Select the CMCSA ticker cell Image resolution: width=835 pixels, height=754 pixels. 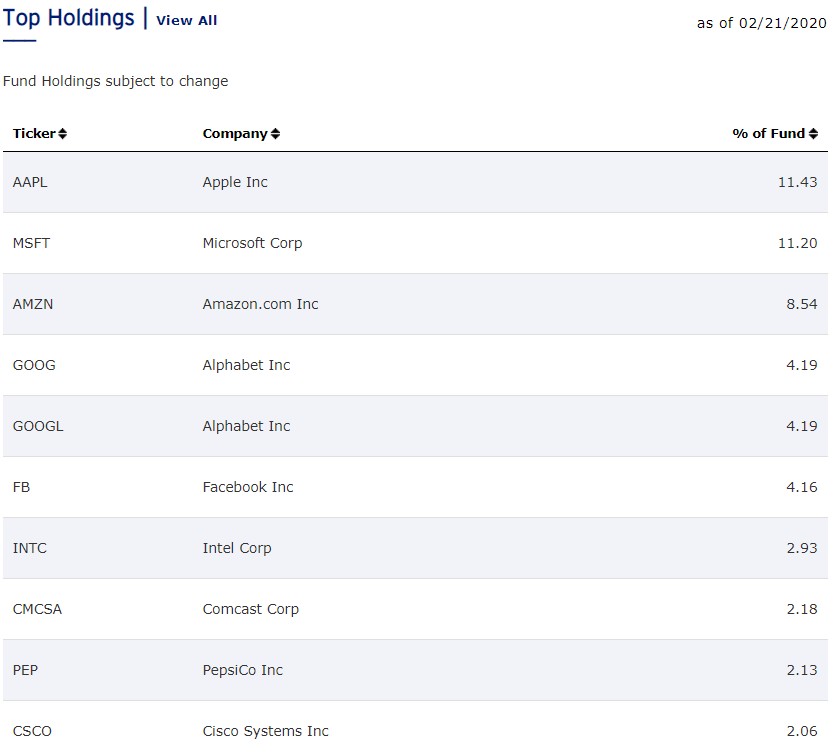(x=37, y=609)
